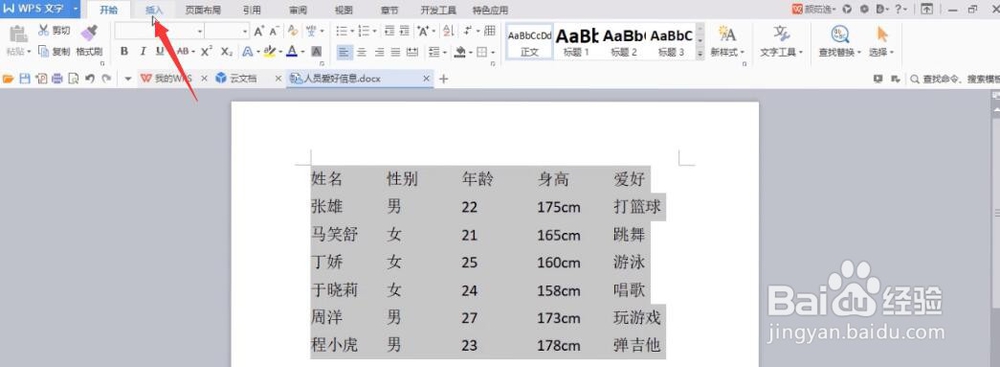The height and width of the screenshot is (367, 1000).
Task: Switch to the 开始 ribbon tab
Action: pyautogui.click(x=108, y=10)
